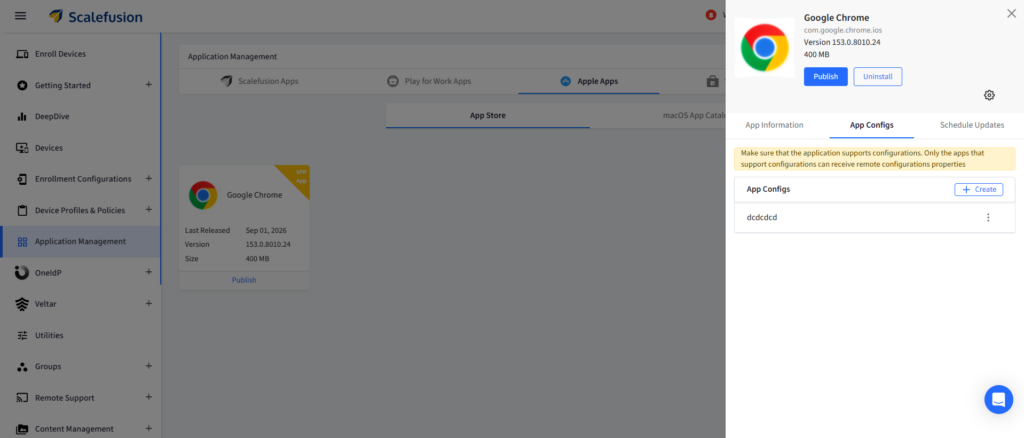1024x438 pixels.
Task: Click the Getting Started star icon
Action: pyautogui.click(x=22, y=86)
